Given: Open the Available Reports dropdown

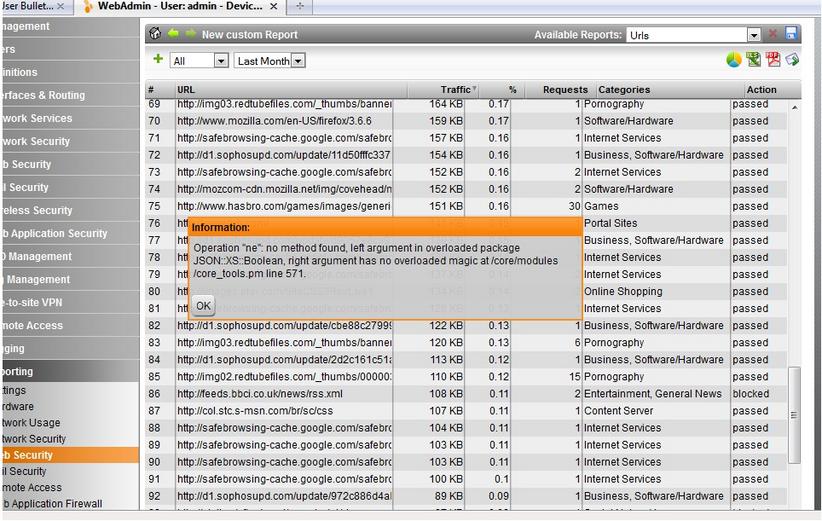Looking at the screenshot, I should coord(753,34).
